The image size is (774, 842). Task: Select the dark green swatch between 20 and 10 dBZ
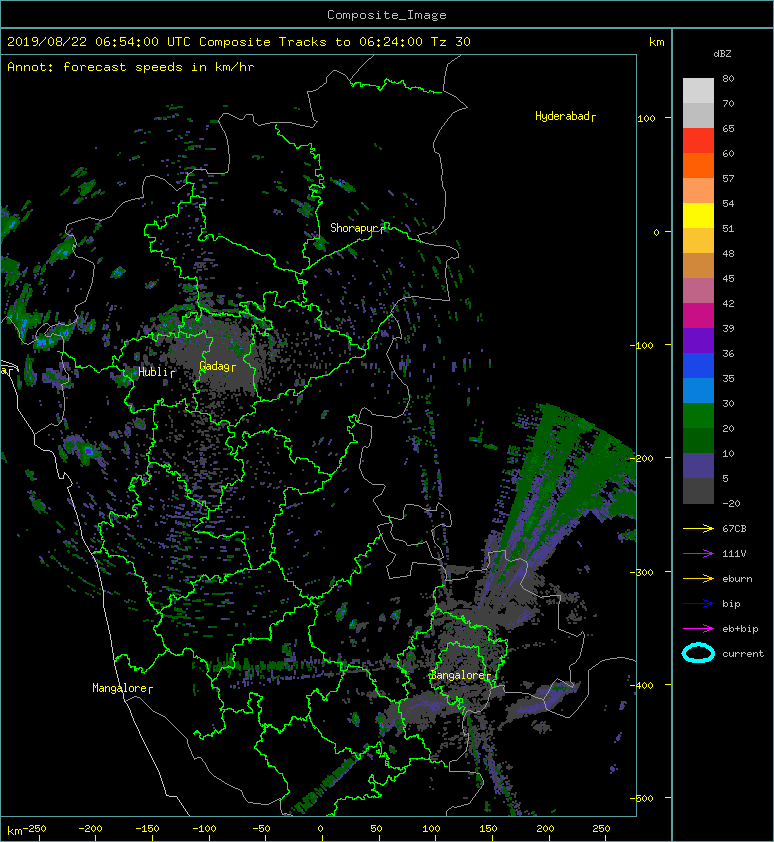coord(698,440)
